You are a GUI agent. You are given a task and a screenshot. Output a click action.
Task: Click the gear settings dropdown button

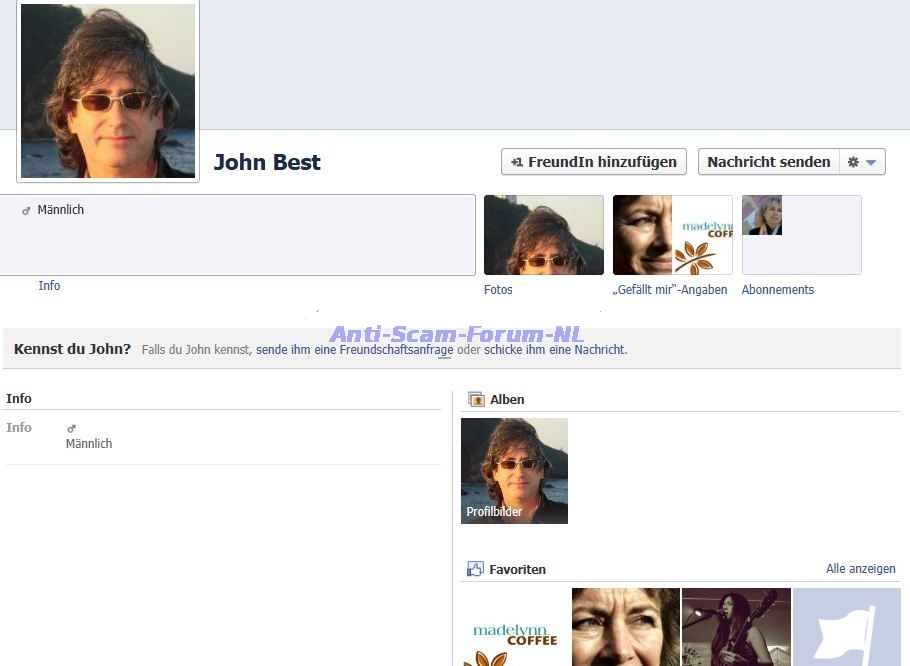[x=861, y=162]
